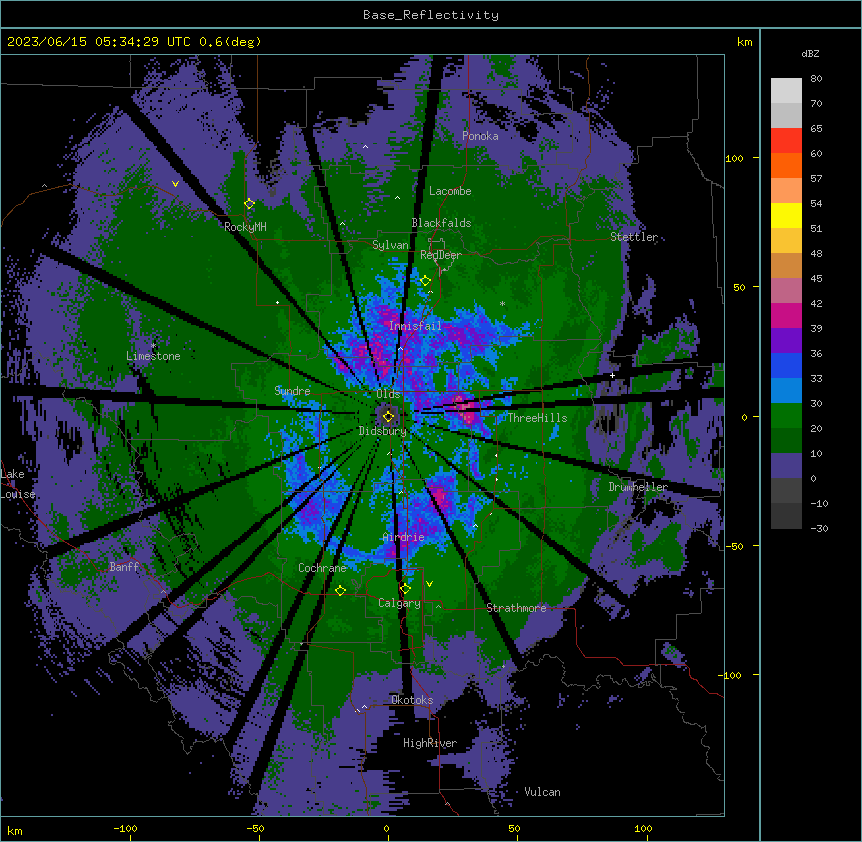Image resolution: width=862 pixels, height=842 pixels.
Task: Click the asterisk marker east of Innisfail
Action: tap(502, 303)
